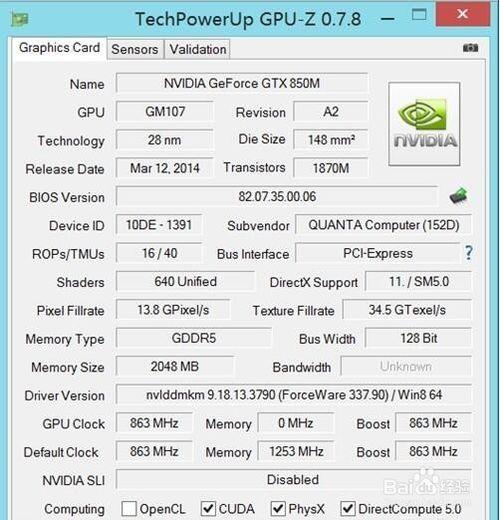Toggle the PhysX checkbox
This screenshot has height=520, width=500.
coord(278,509)
